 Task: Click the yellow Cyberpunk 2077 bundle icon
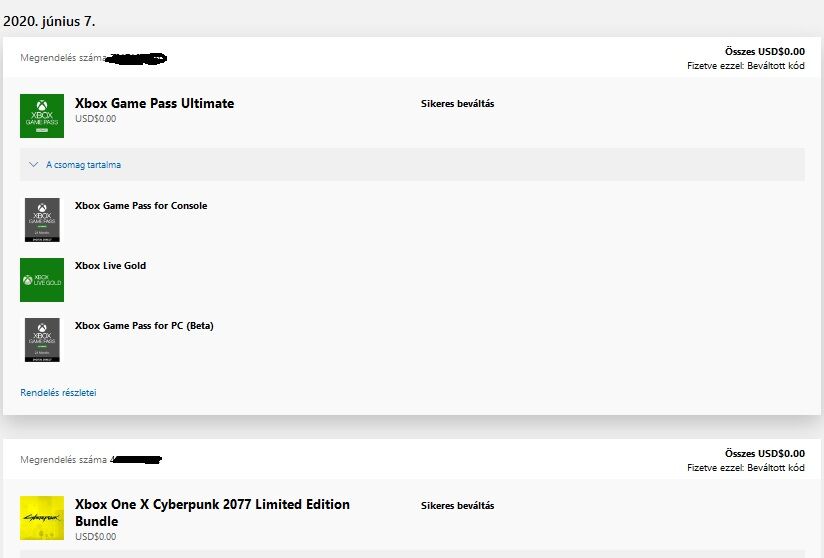(x=42, y=518)
